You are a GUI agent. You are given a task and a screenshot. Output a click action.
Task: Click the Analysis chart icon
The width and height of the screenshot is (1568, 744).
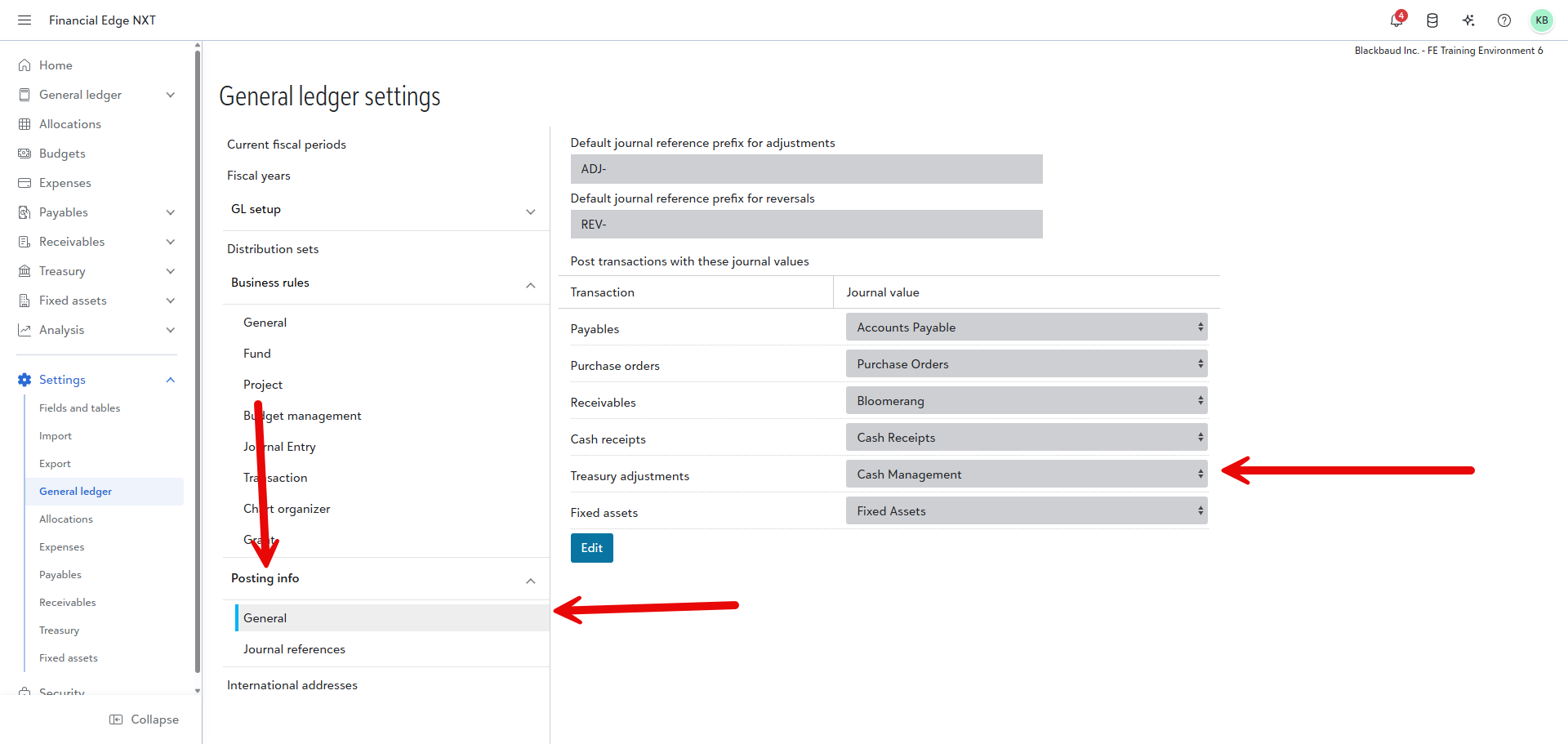click(24, 330)
